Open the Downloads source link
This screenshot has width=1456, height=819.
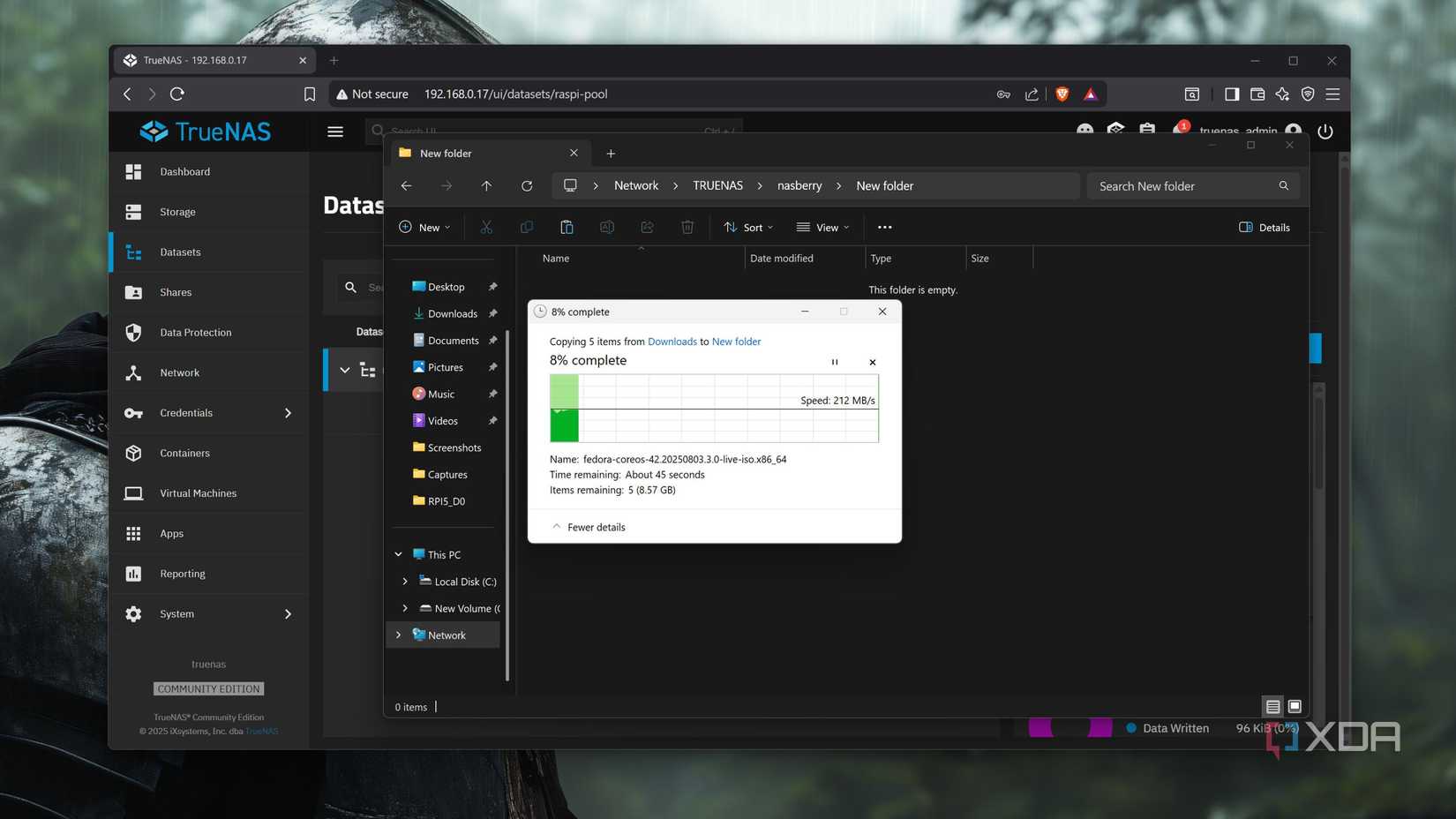point(672,342)
